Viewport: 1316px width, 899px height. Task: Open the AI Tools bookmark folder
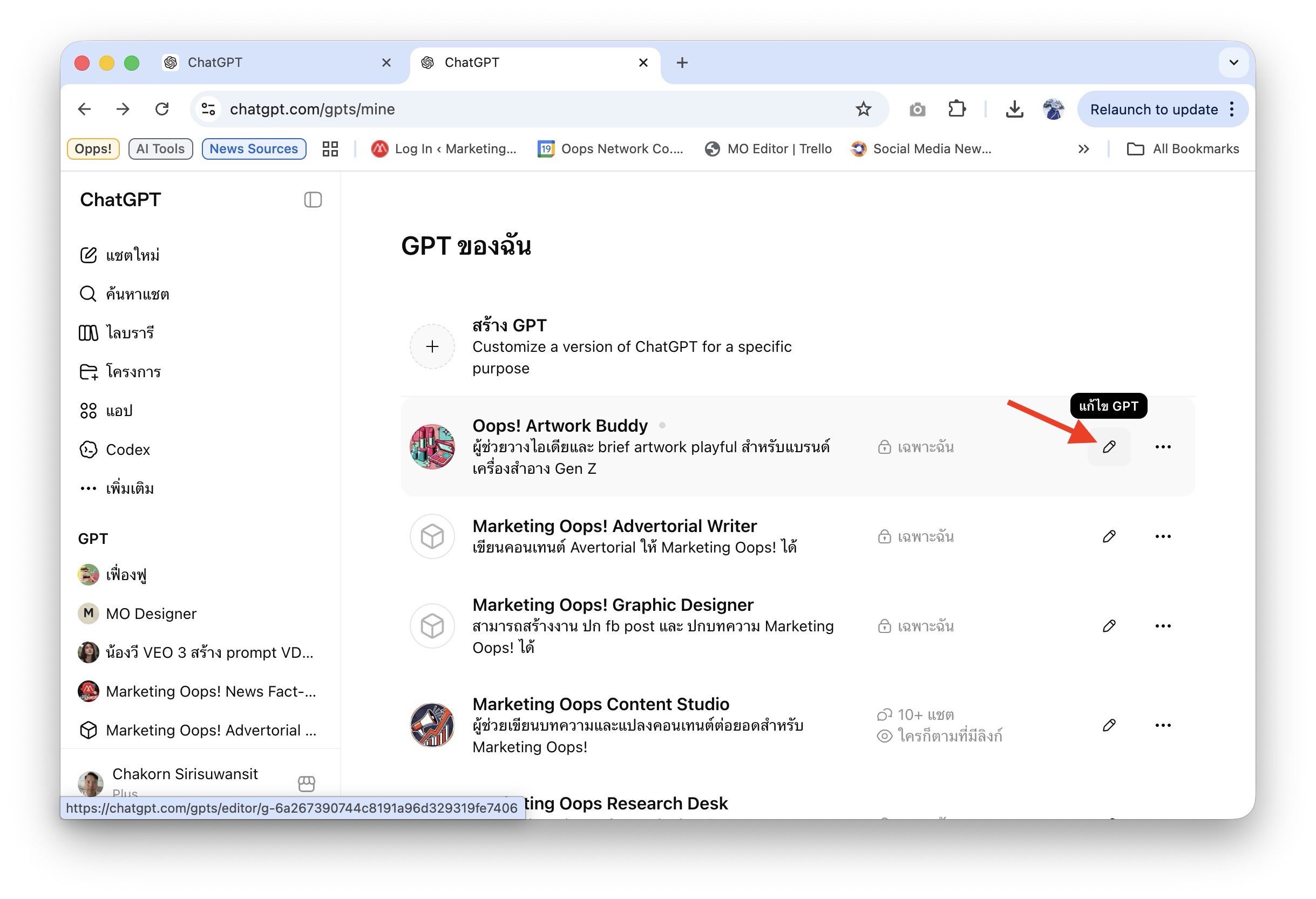[x=160, y=148]
